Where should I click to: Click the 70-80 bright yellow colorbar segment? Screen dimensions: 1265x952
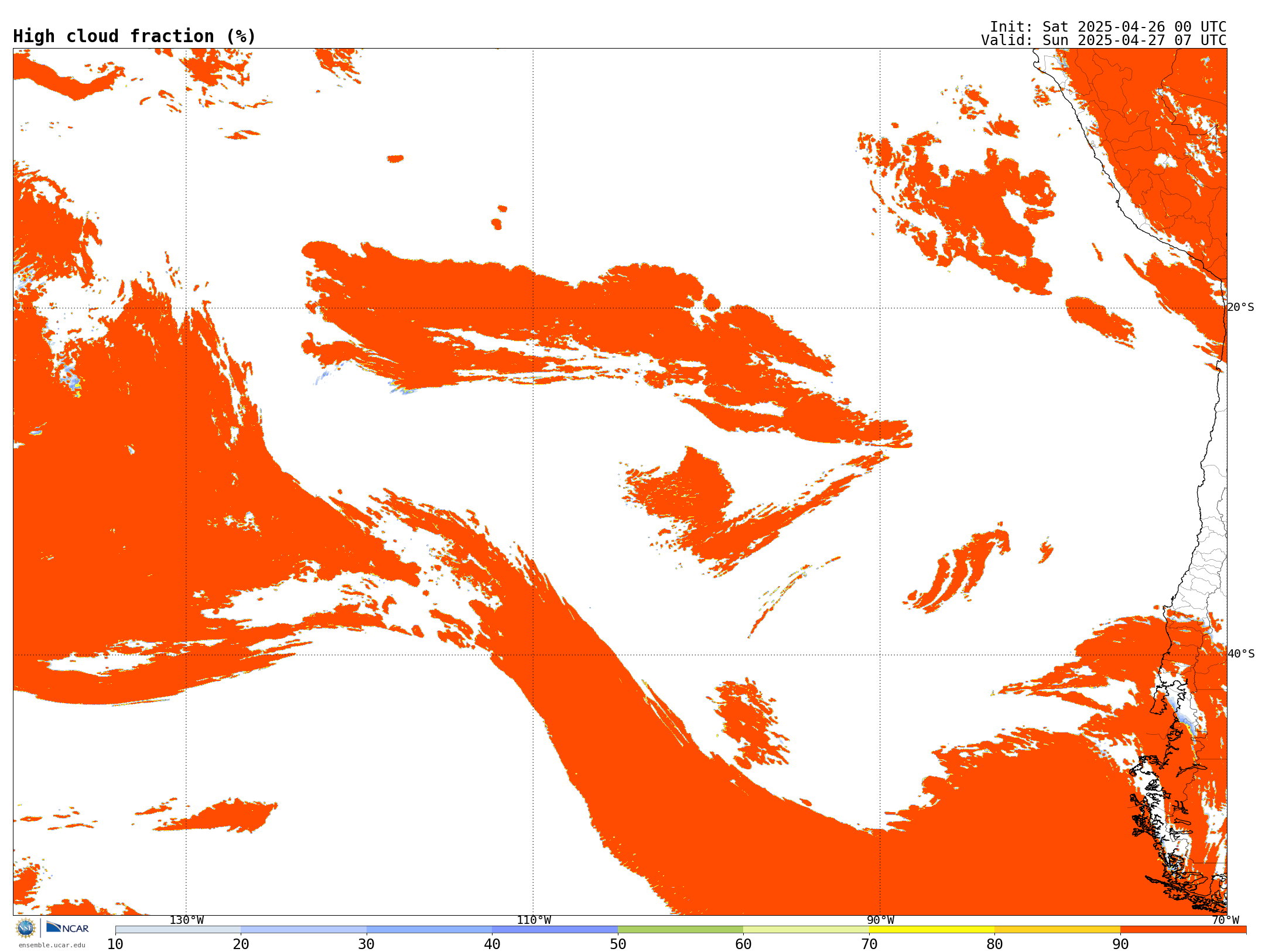tap(932, 930)
